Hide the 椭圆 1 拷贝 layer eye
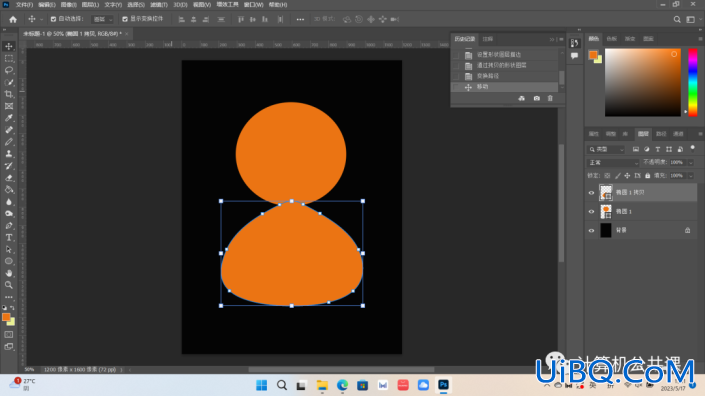 (x=591, y=193)
